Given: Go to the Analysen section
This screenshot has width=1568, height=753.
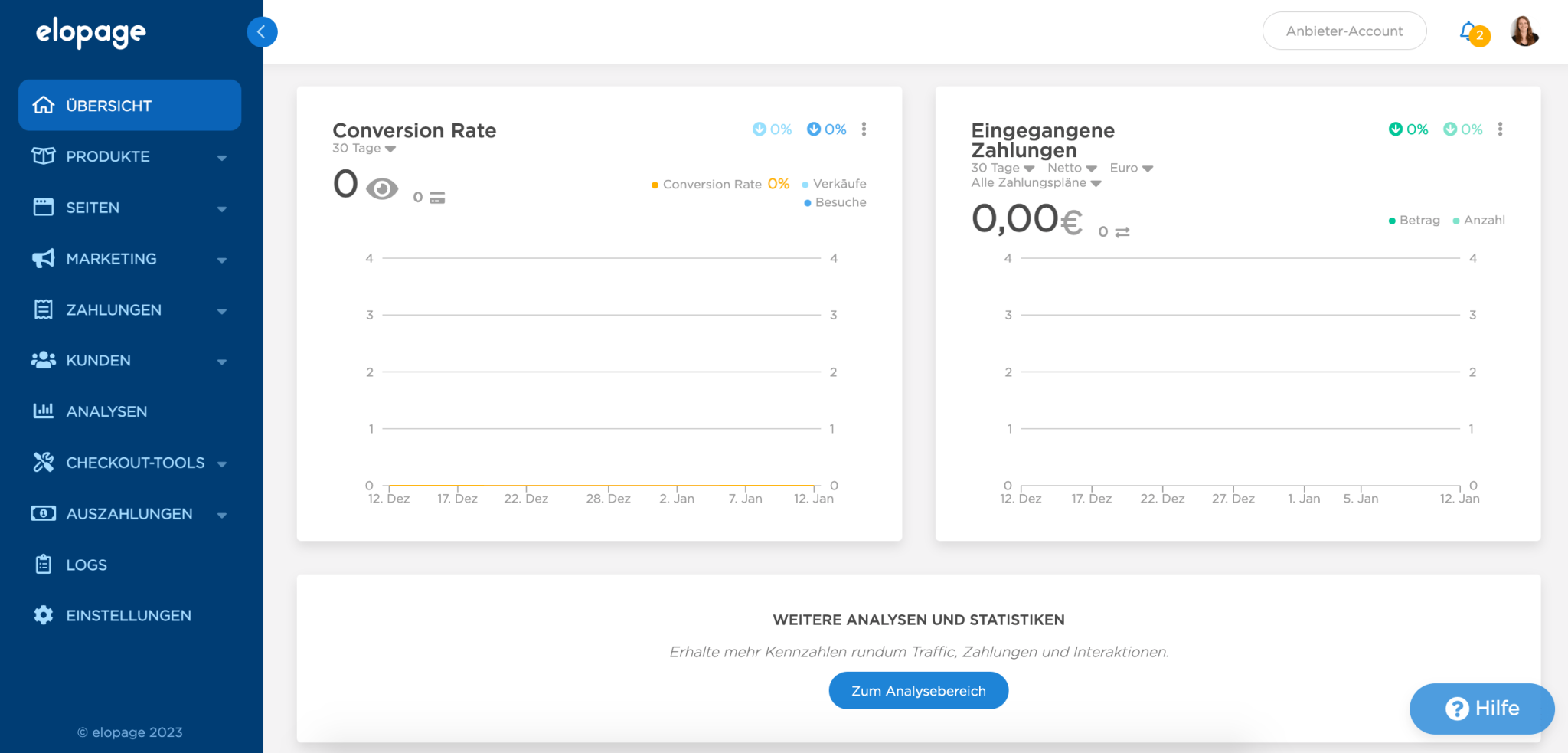Looking at the screenshot, I should coord(106,411).
